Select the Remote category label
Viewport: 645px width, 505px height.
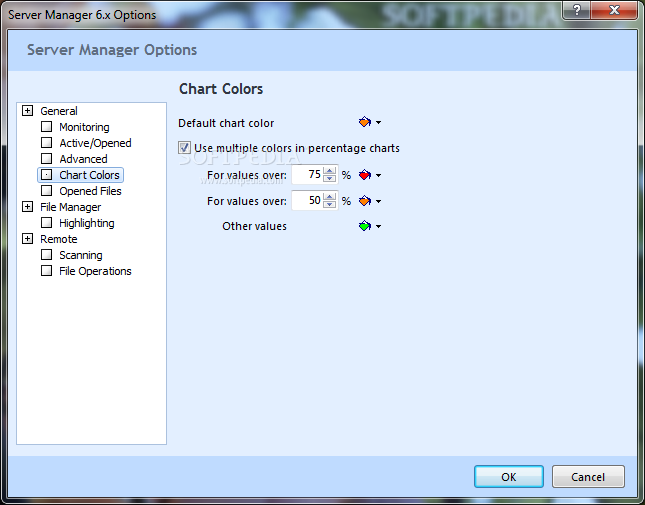[x=59, y=239]
